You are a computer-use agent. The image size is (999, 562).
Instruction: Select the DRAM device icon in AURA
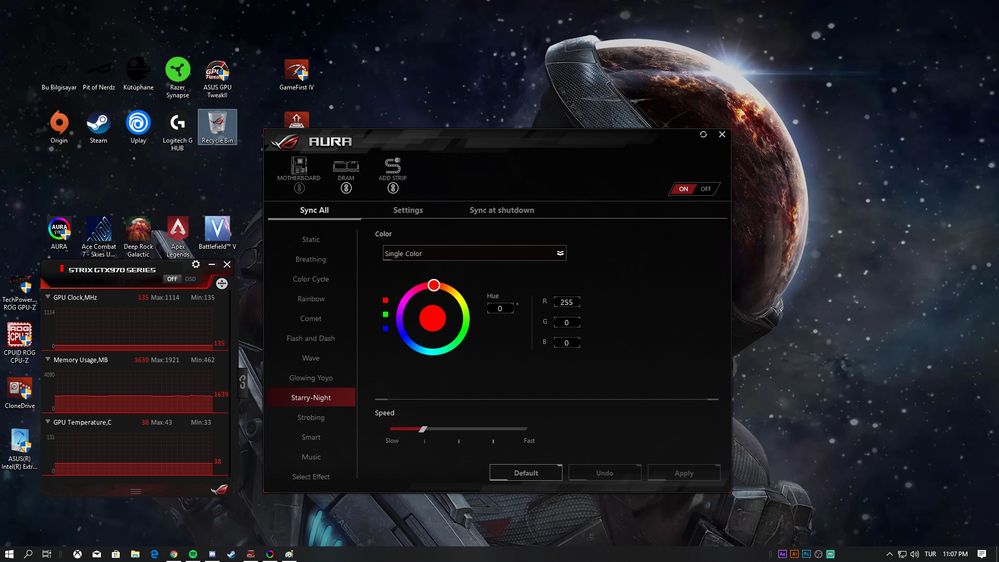(x=346, y=166)
